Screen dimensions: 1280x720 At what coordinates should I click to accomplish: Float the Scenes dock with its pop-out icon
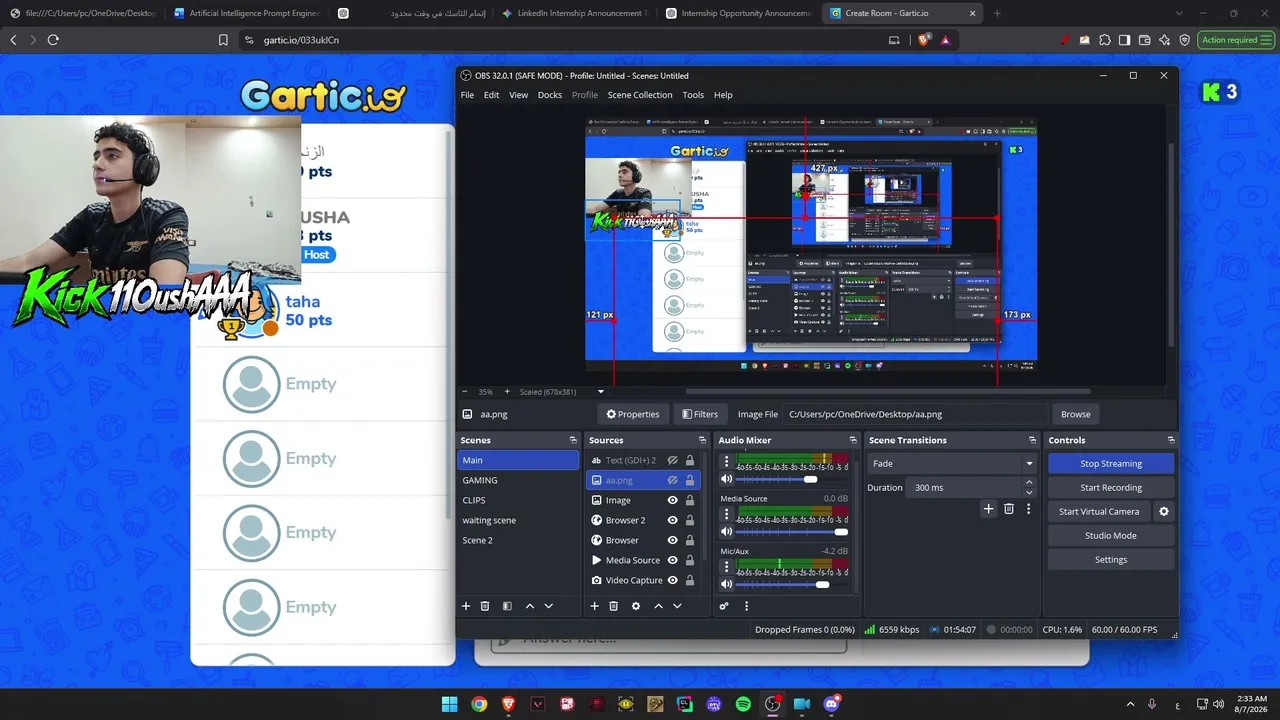coord(573,440)
